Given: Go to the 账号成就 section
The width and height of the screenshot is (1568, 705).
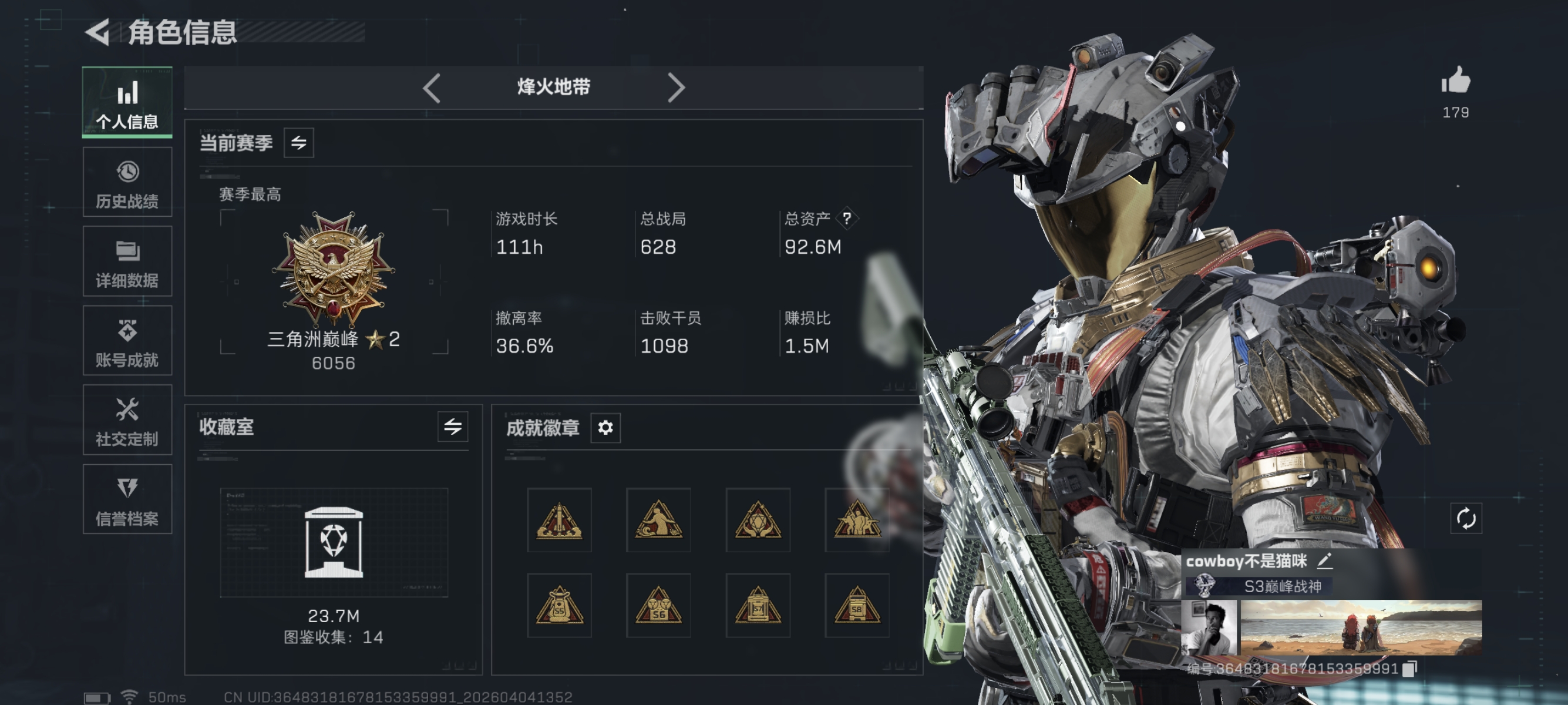Looking at the screenshot, I should pos(127,340).
